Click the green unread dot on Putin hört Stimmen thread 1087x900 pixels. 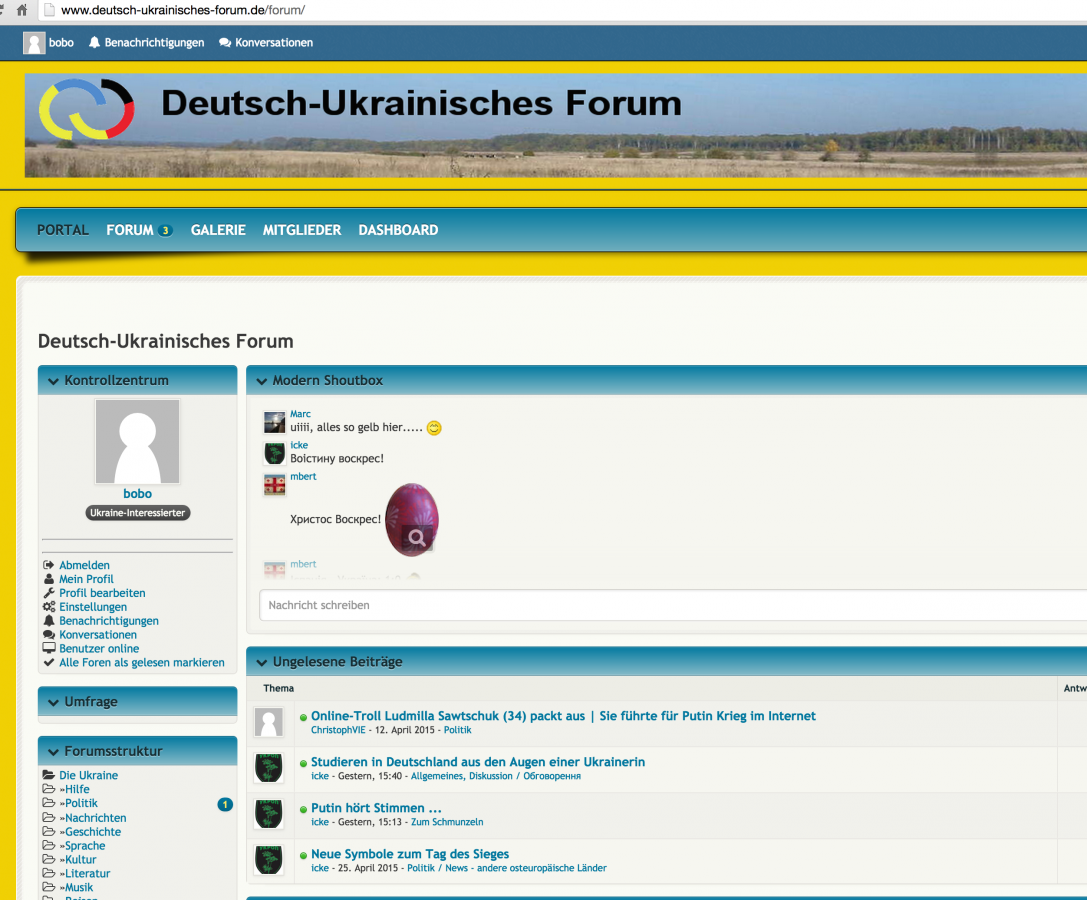pyautogui.click(x=303, y=809)
